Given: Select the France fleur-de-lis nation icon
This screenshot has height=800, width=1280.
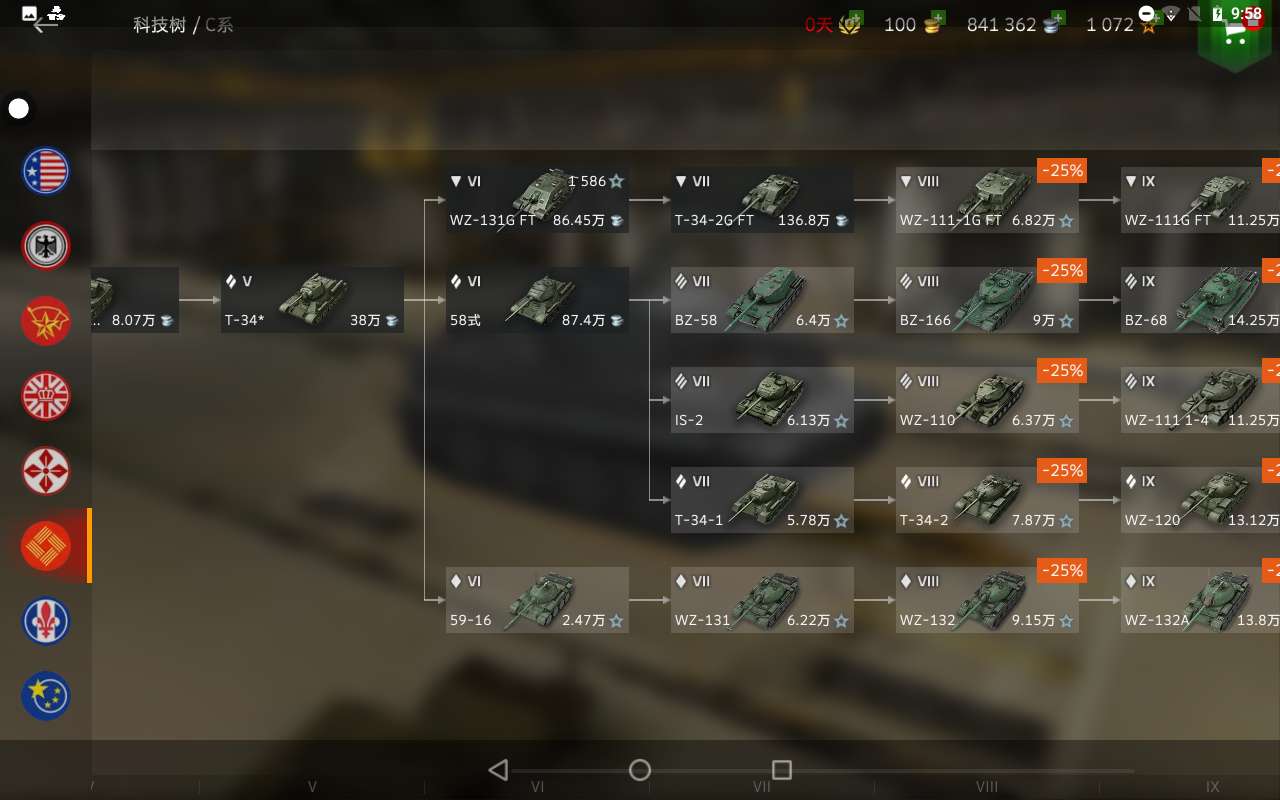Looking at the screenshot, I should coord(46,621).
